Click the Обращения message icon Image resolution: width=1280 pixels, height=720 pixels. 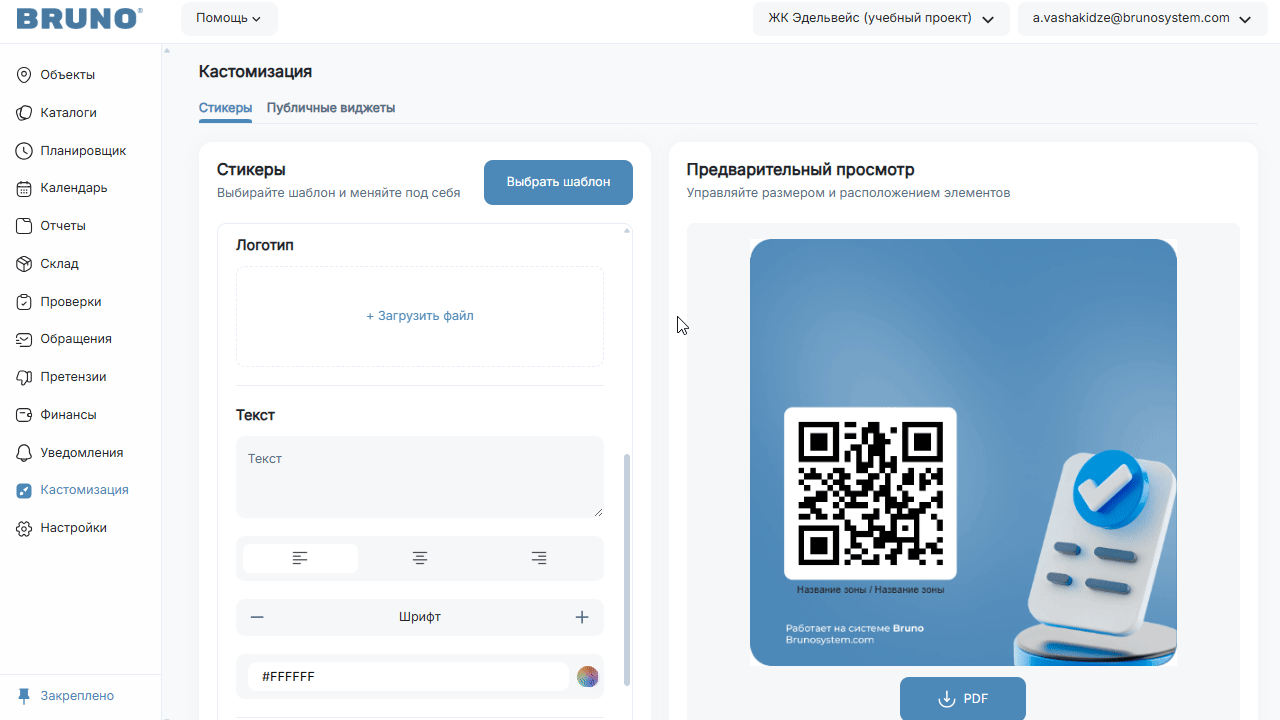click(25, 339)
